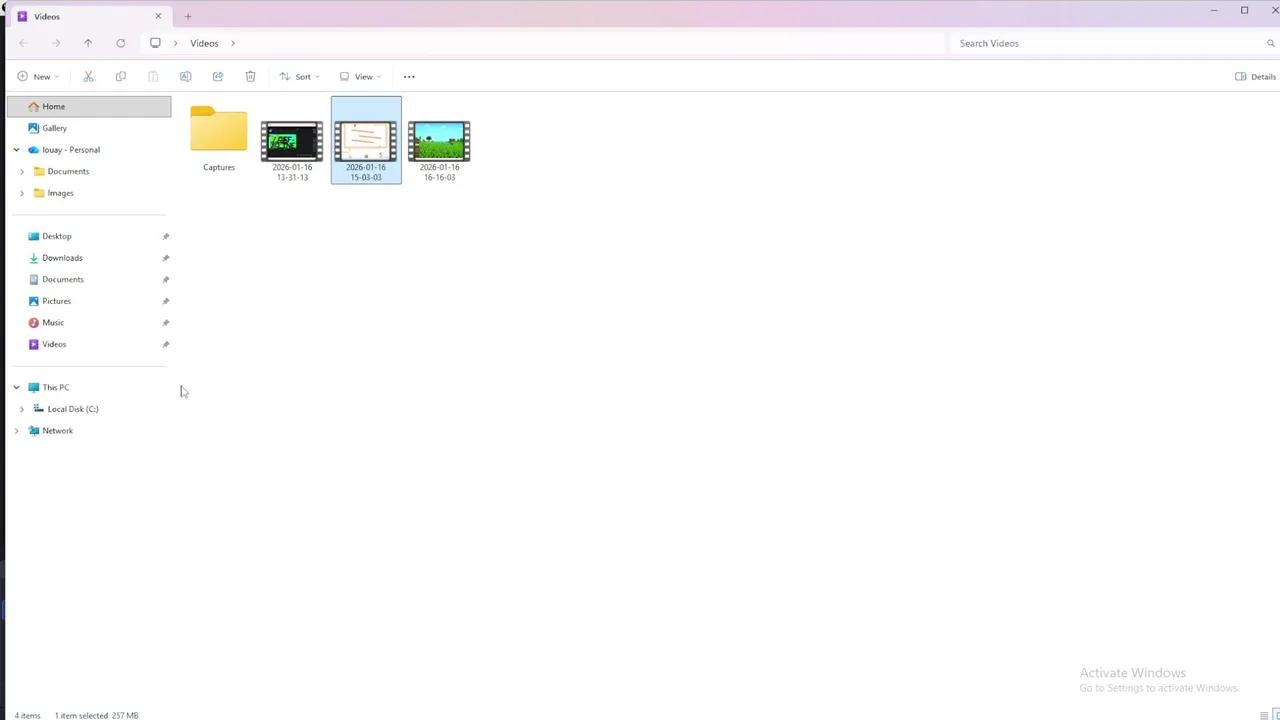Click breadcrumb chevron before Videos
The width and height of the screenshot is (1280, 720).
coord(177,43)
